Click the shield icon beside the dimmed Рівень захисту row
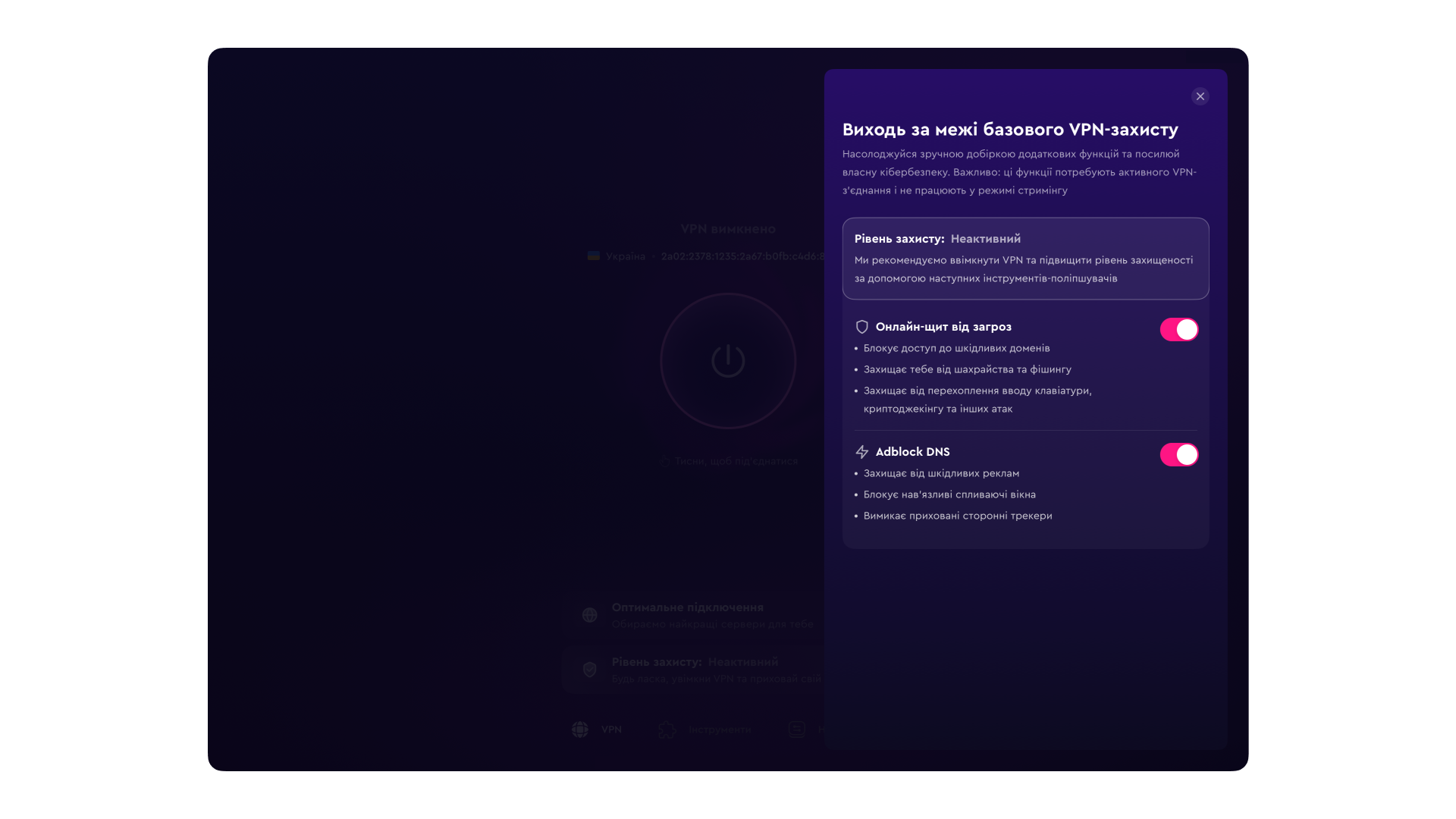Image resolution: width=1456 pixels, height=819 pixels. (589, 670)
